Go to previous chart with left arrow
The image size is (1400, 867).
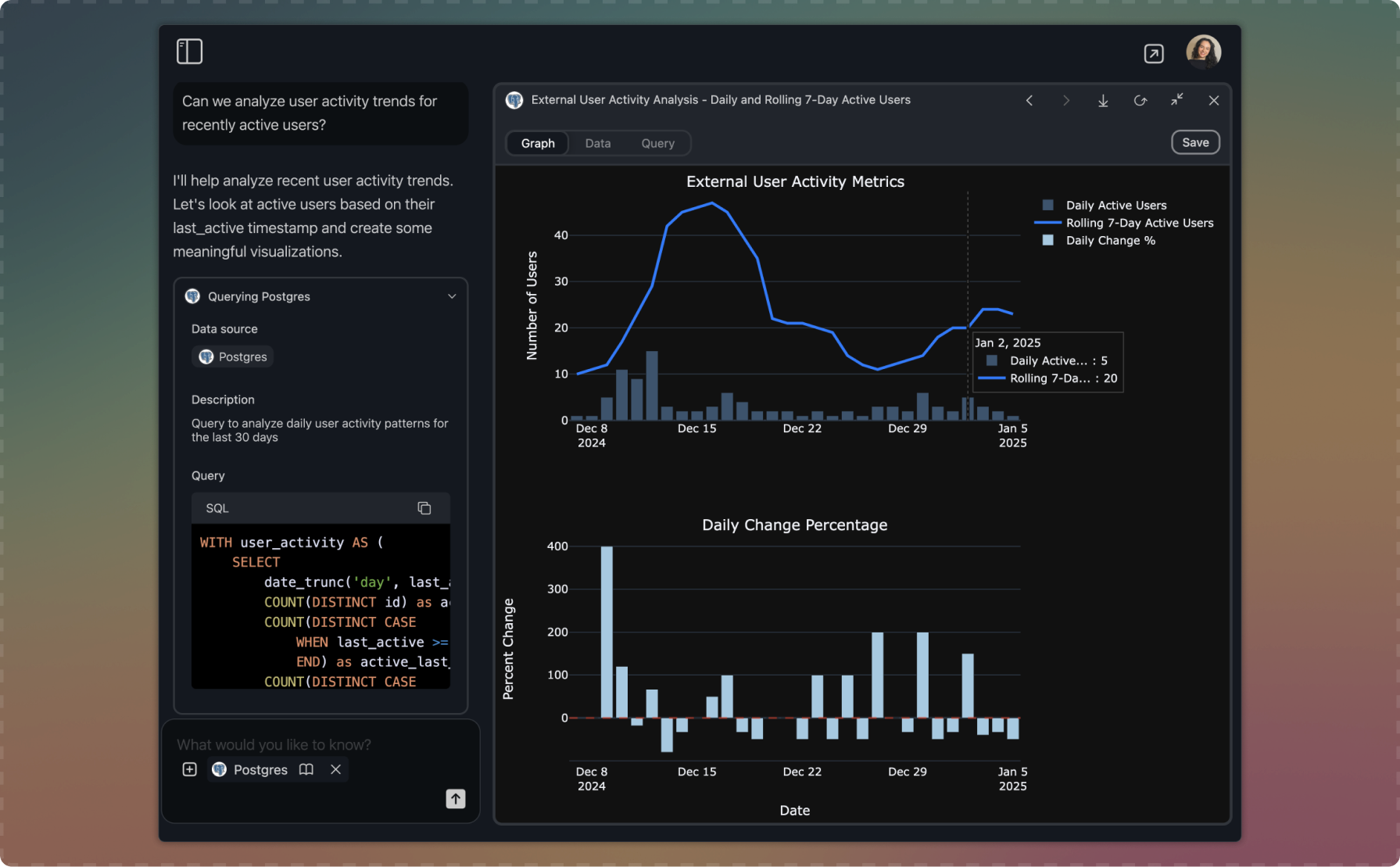[x=1029, y=101]
